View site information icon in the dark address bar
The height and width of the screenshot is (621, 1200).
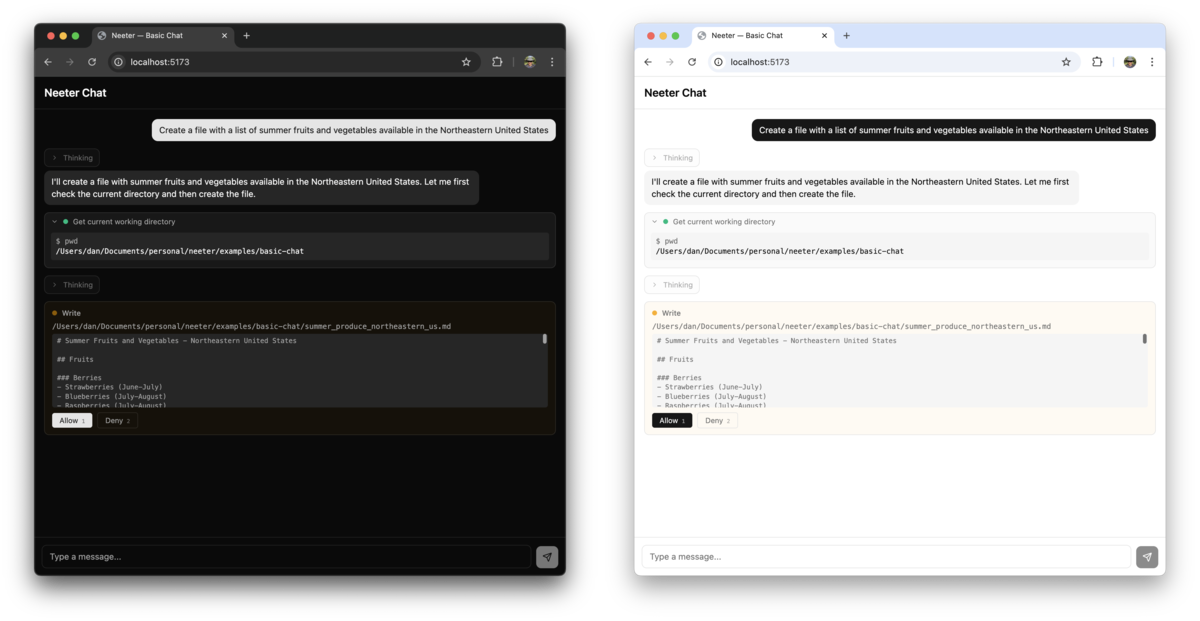118,62
